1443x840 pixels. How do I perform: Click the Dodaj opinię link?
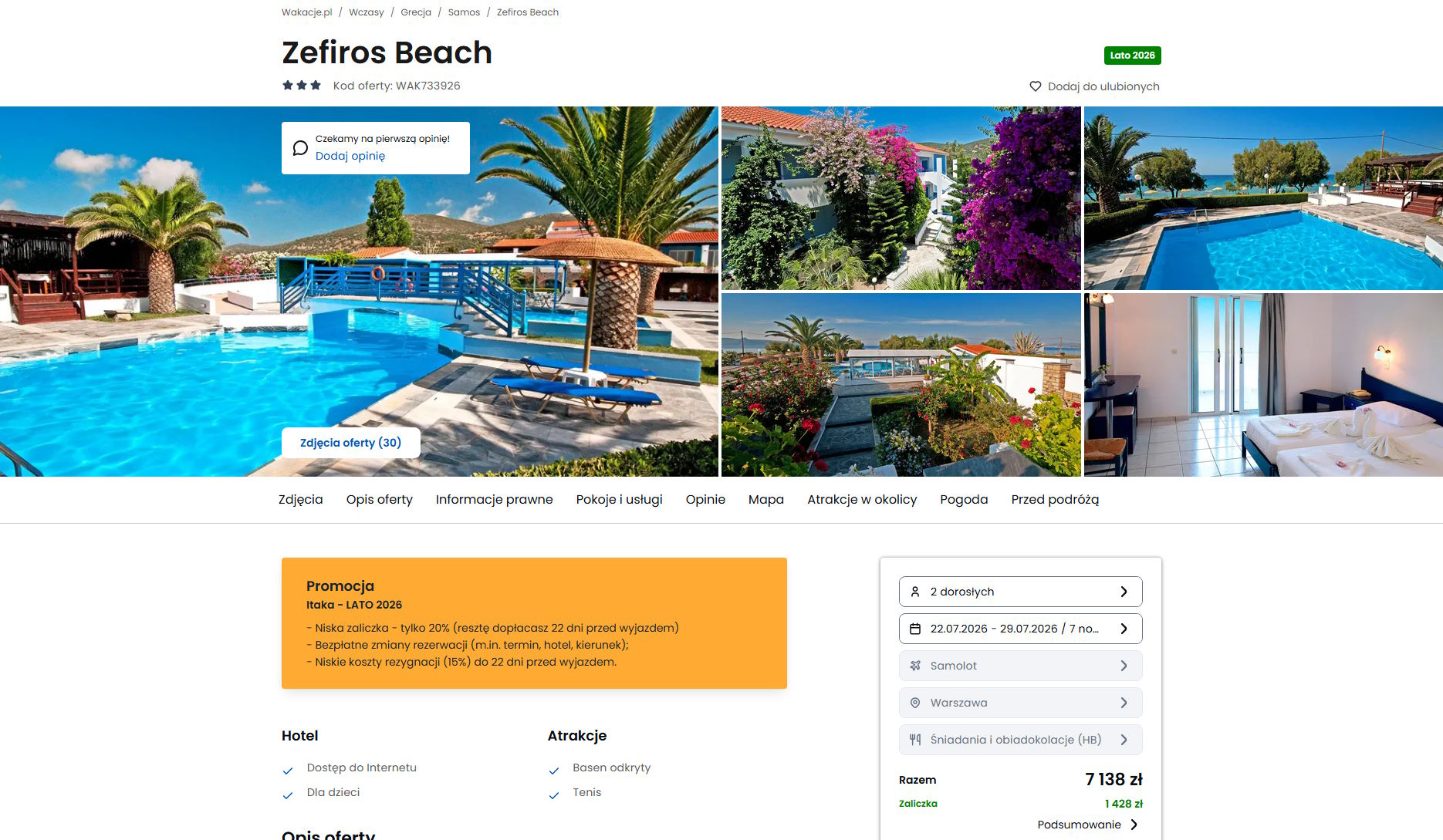click(x=350, y=156)
